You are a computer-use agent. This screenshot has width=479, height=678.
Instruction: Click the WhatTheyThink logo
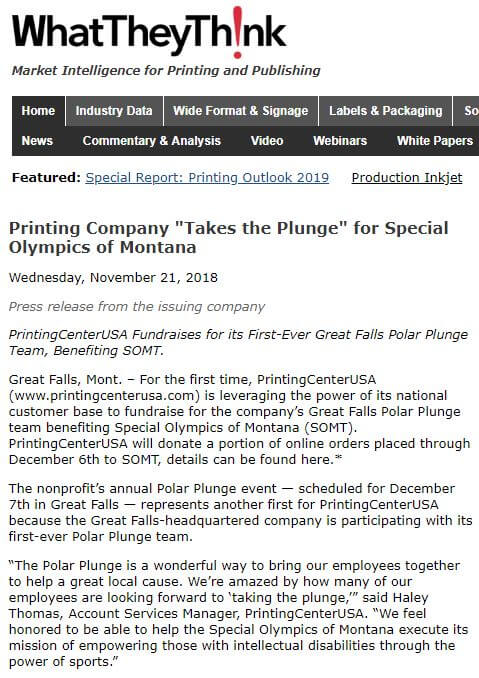click(x=149, y=32)
